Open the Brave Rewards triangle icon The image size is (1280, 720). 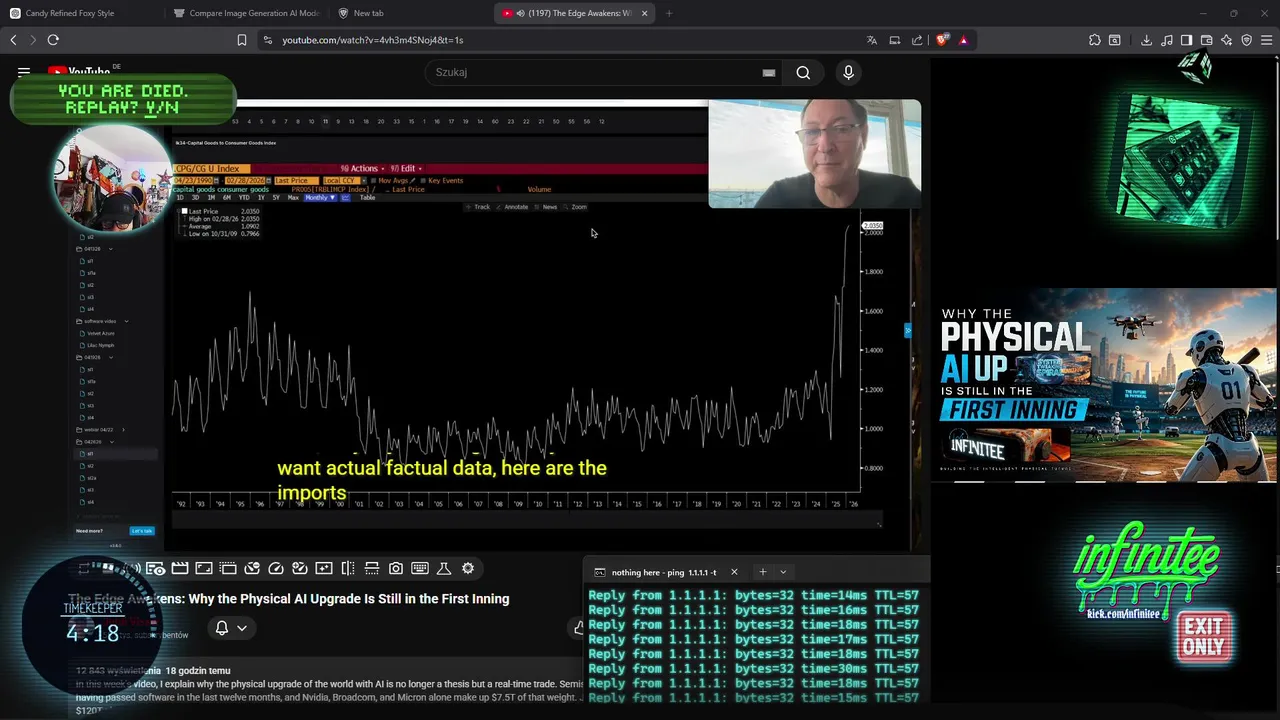[x=963, y=40]
